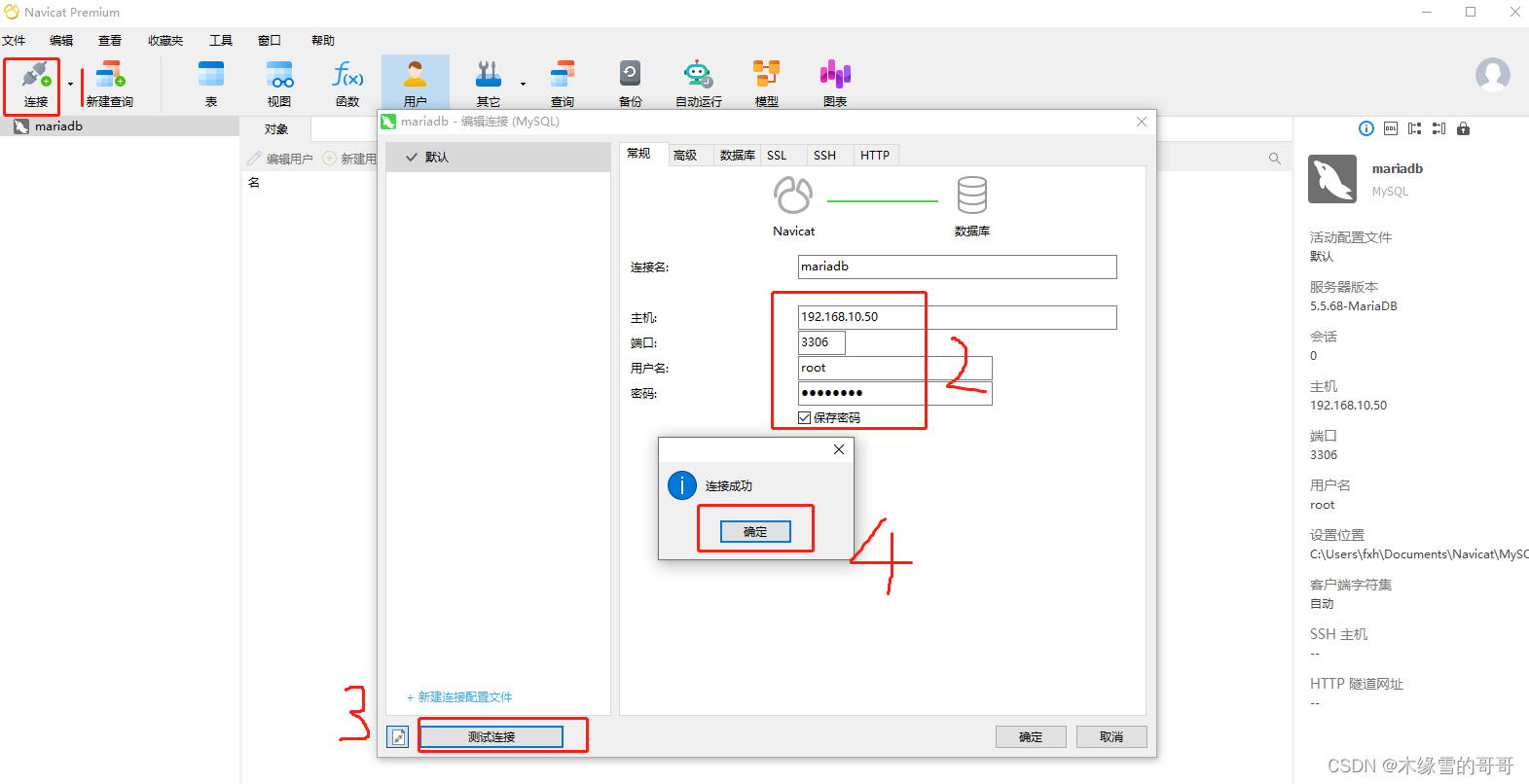Open the Automation (自动运行) toolbar icon
1529x784 pixels.
(x=699, y=85)
